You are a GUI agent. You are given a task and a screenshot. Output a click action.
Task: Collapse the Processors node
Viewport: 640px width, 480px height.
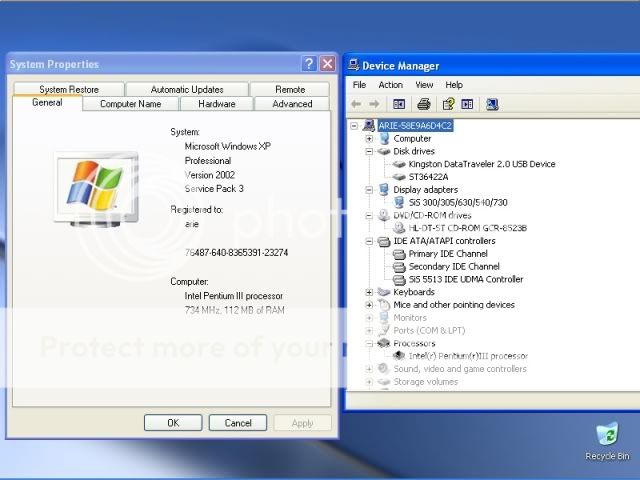point(369,343)
